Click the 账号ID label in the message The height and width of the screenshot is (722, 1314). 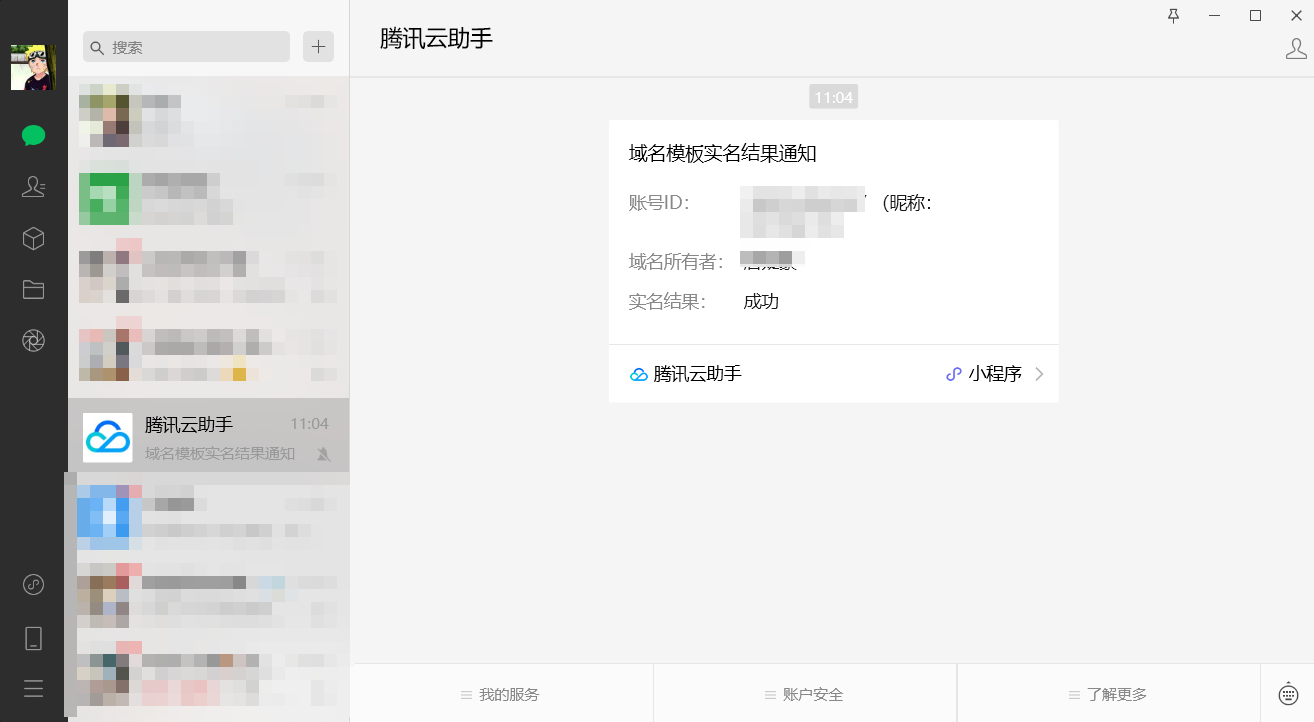pos(659,203)
